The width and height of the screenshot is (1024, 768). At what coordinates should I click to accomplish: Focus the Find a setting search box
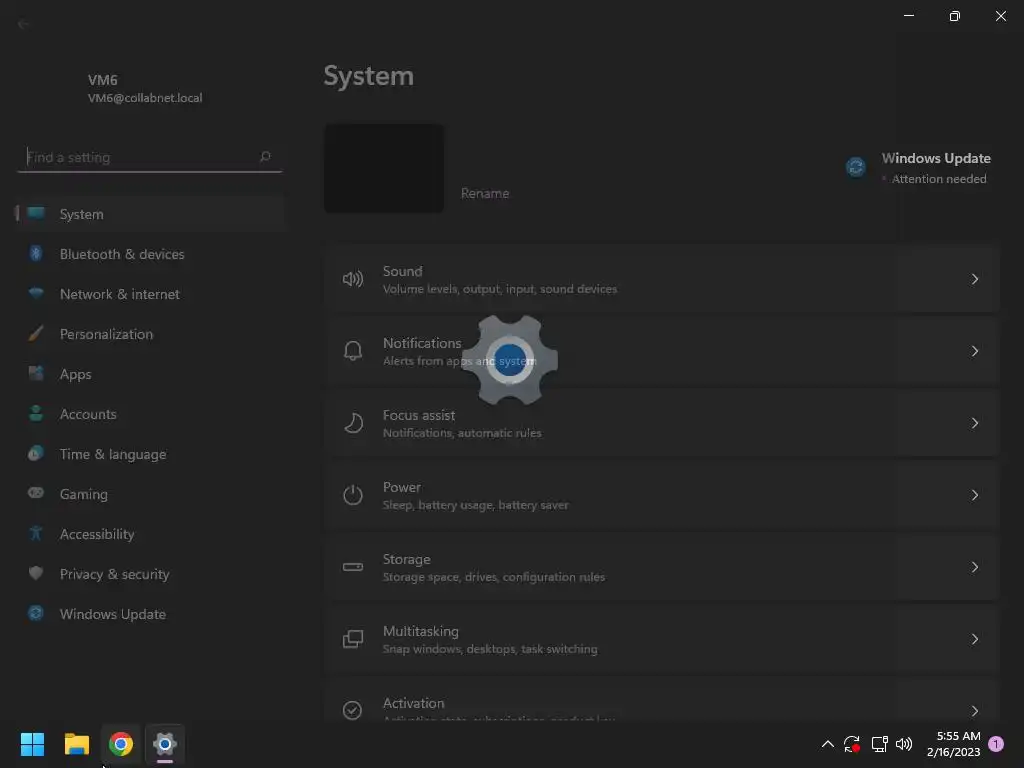150,157
